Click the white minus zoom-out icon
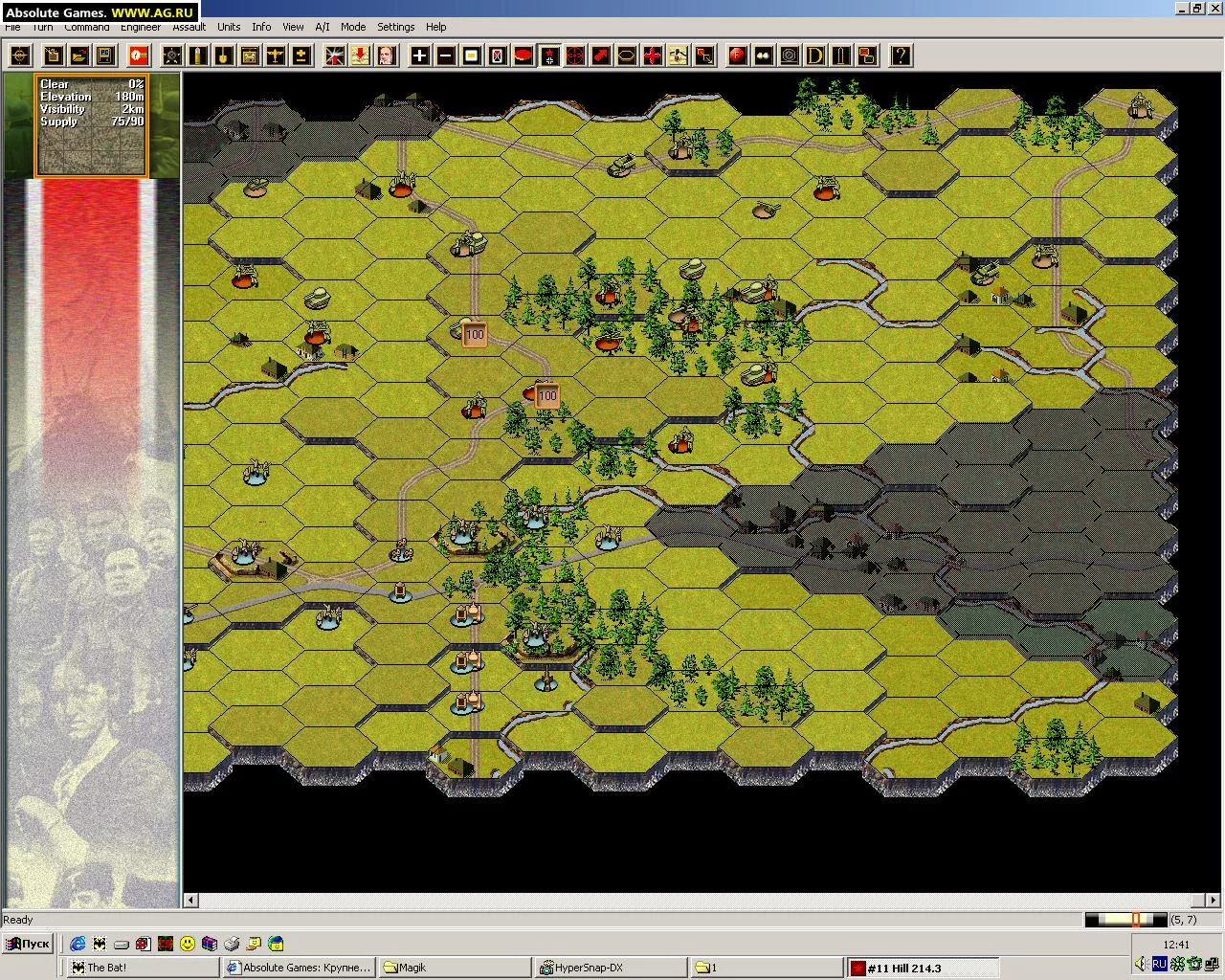 (x=446, y=56)
